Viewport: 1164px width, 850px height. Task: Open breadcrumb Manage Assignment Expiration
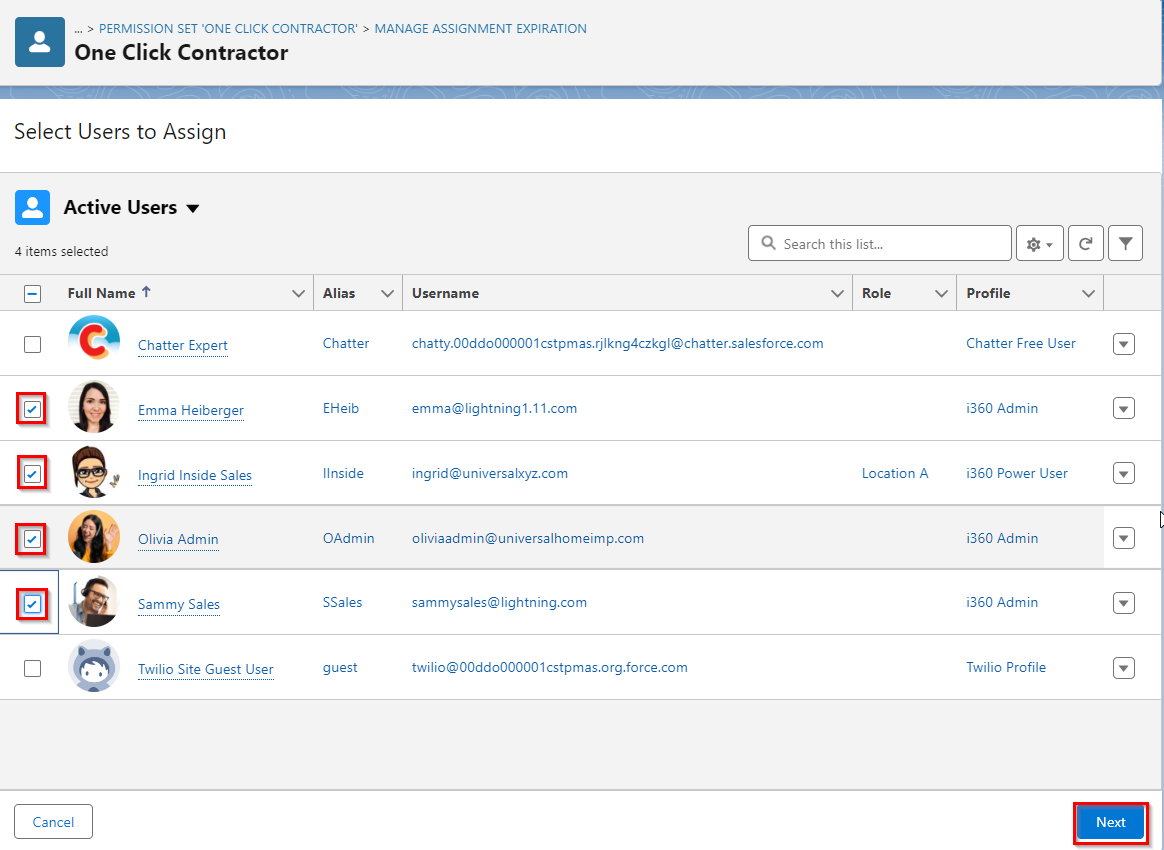pyautogui.click(x=480, y=28)
